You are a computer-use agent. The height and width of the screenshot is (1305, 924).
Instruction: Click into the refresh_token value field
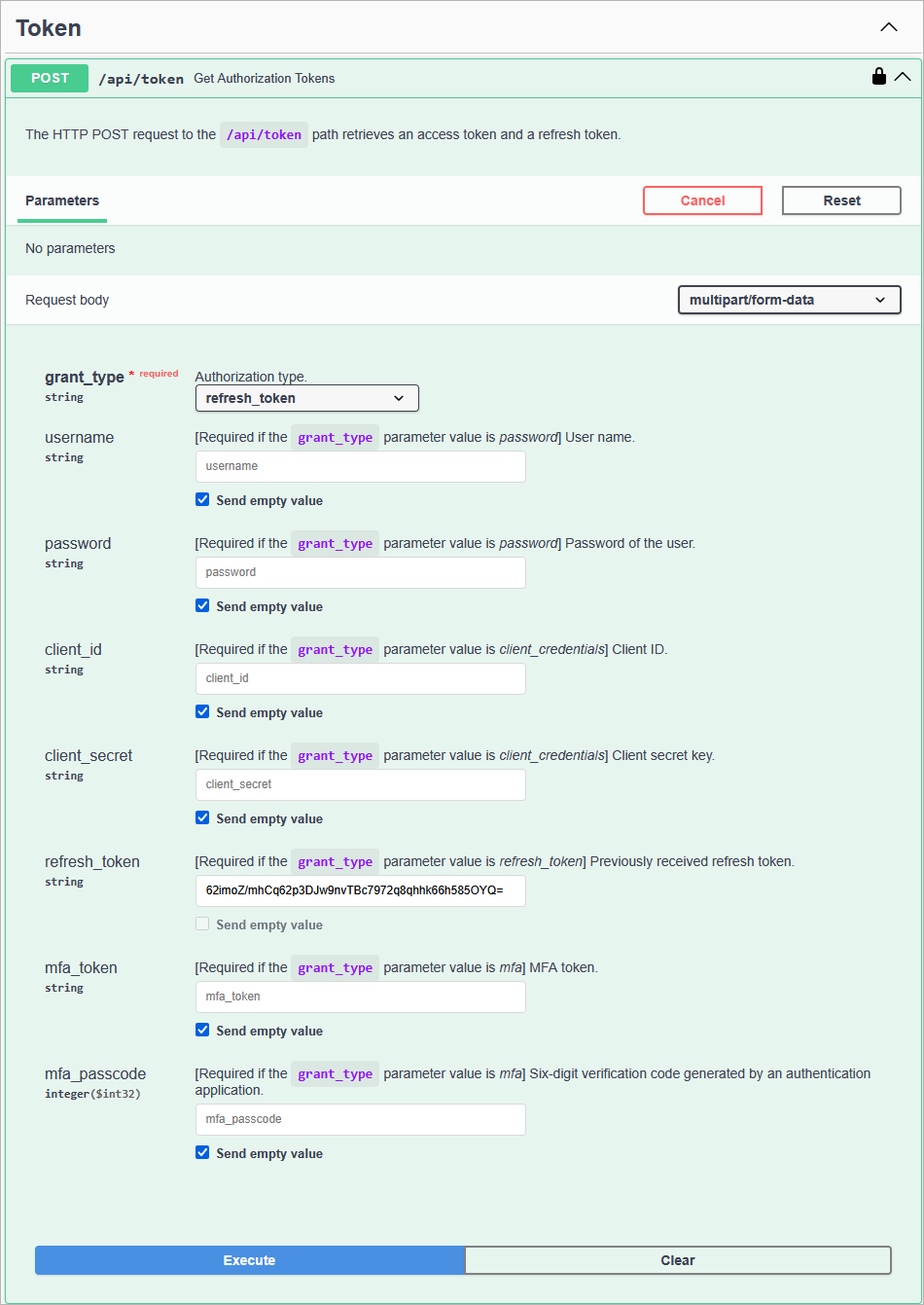(360, 890)
